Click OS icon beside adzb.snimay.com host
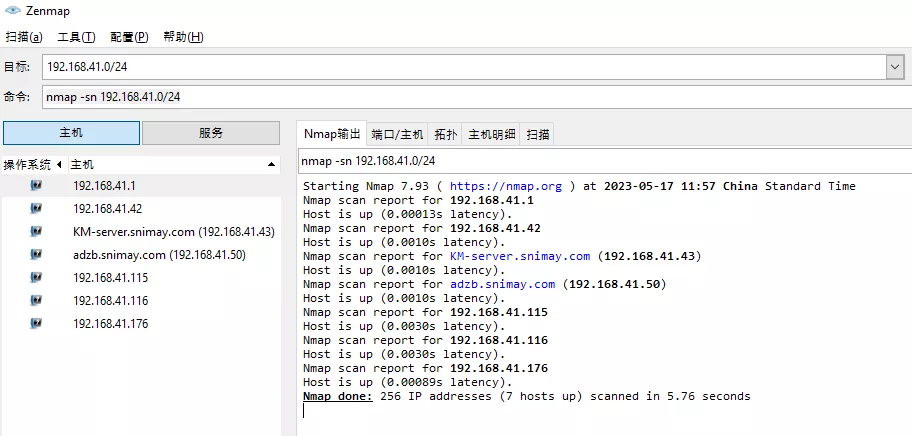This screenshot has width=912, height=436. (x=36, y=254)
